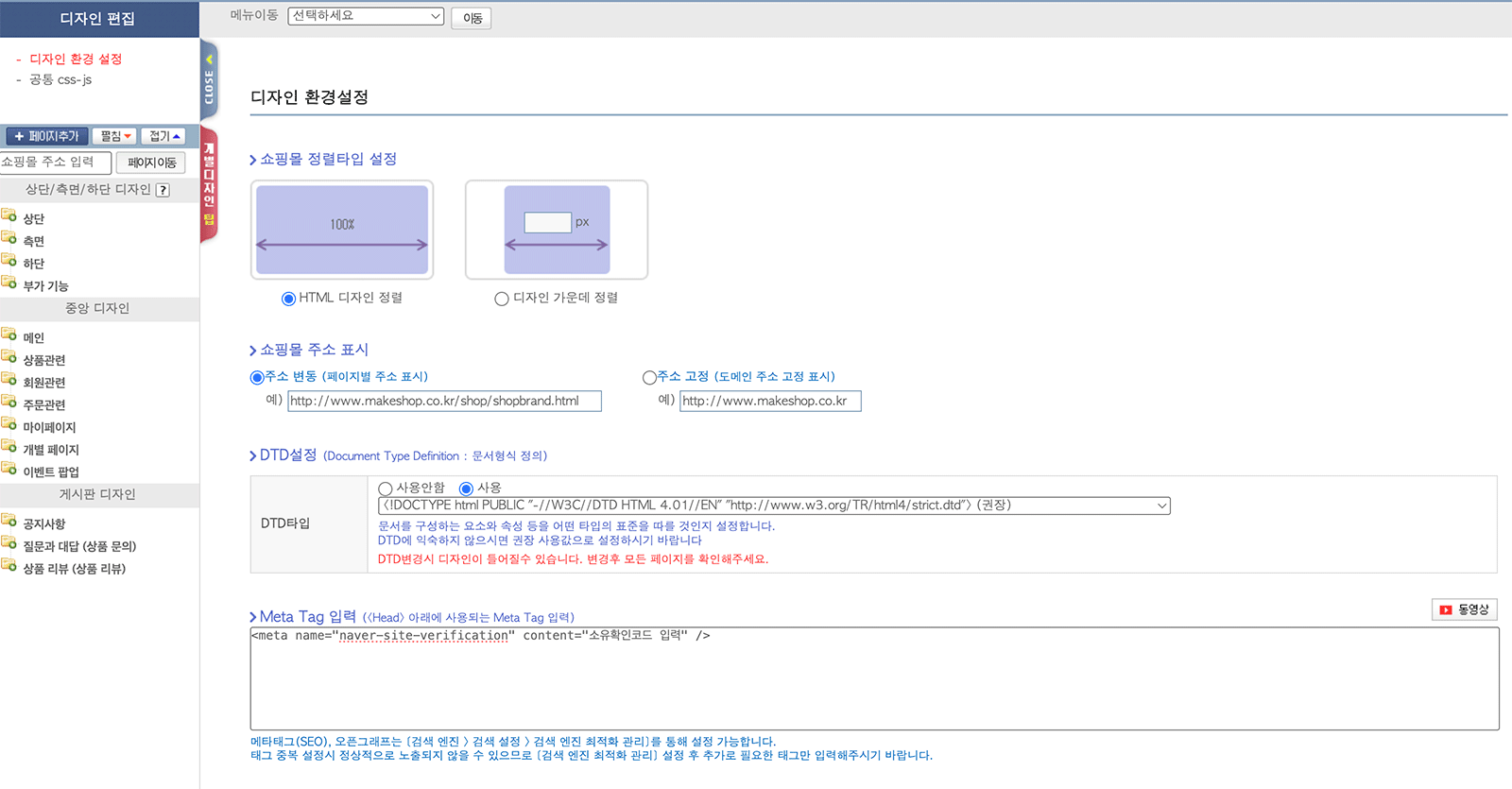Open the 메뉴이동 선택하세요 dropdown
Viewport: 1512px width, 789px height.
(x=366, y=16)
